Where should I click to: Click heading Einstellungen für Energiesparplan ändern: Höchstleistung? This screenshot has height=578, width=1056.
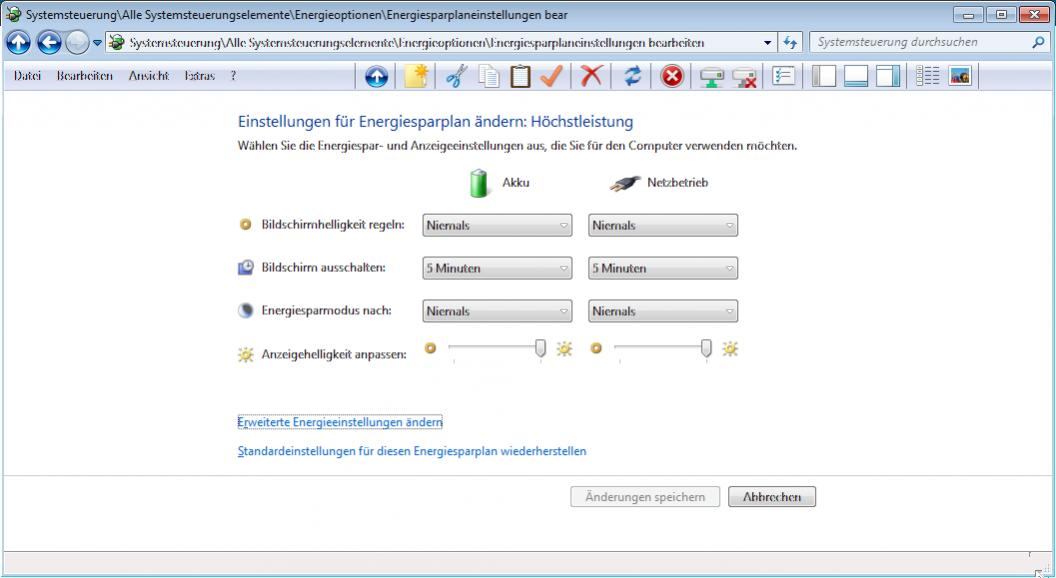(436, 122)
